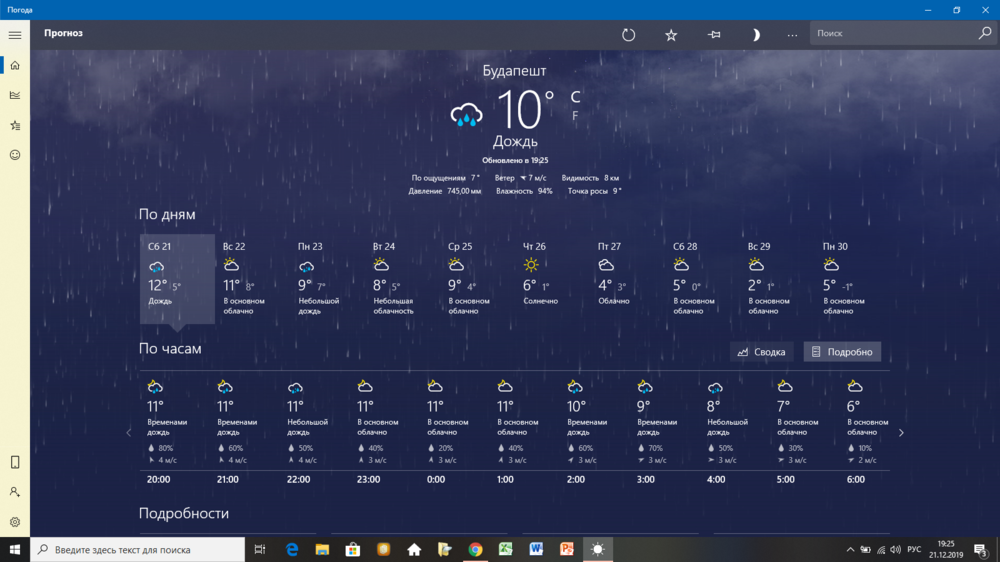The height and width of the screenshot is (562, 1000).
Task: Pin forecast to Start menu
Action: click(x=714, y=34)
